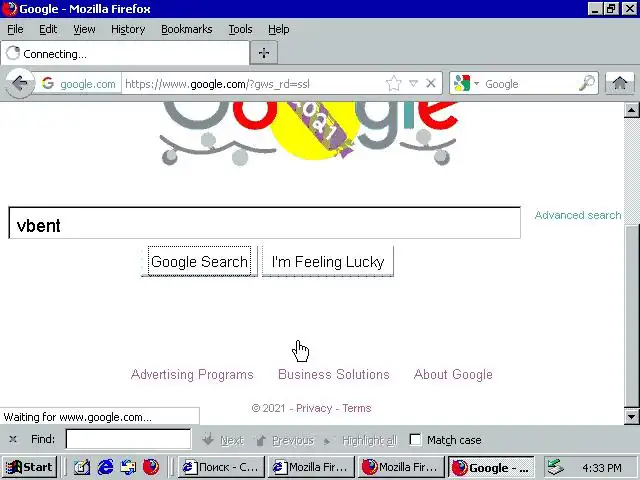This screenshot has height=480, width=640.
Task: Switch to Mozilla Fir... window with IE icon
Action: point(311,467)
